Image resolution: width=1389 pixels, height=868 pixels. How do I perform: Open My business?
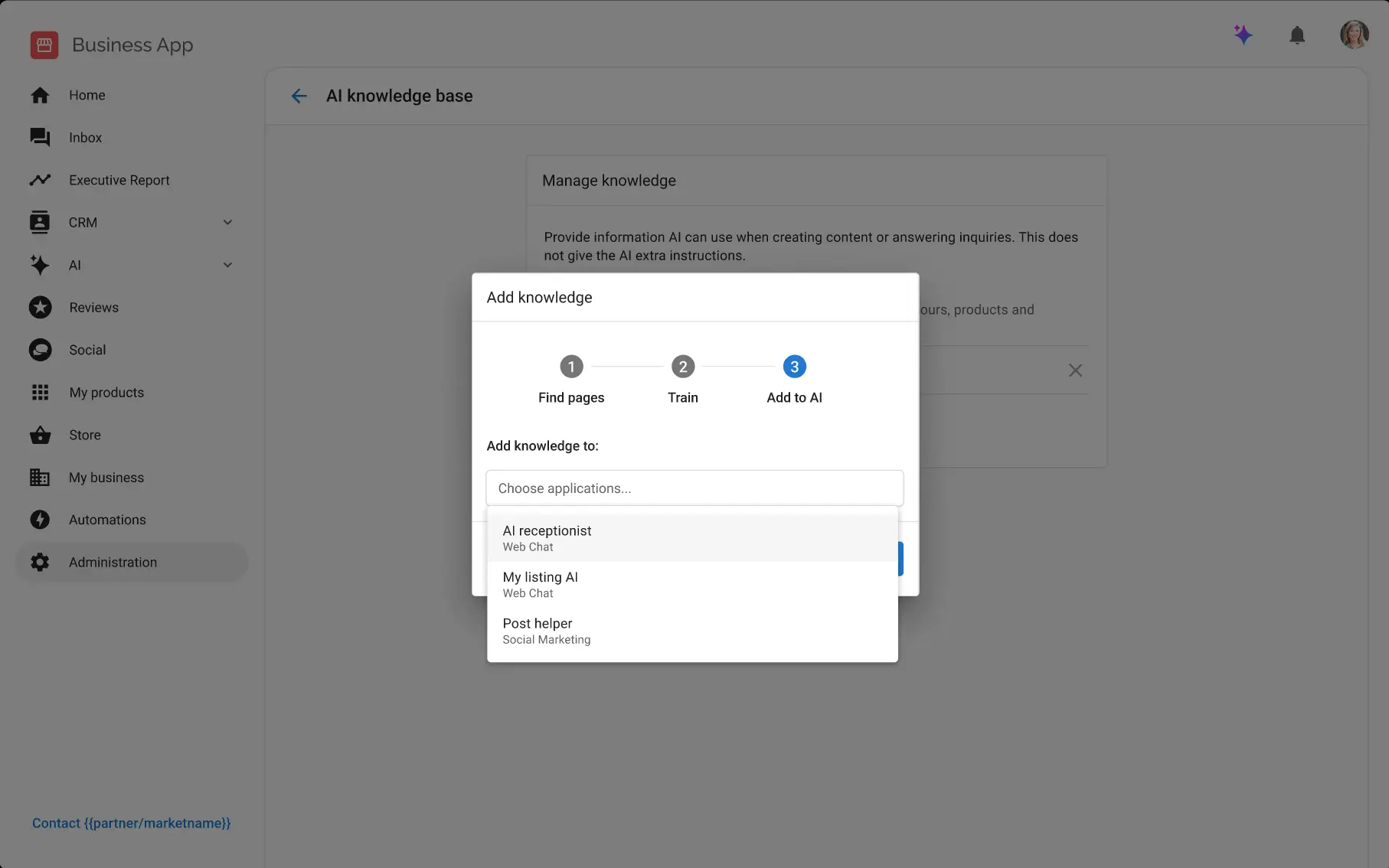coord(106,477)
